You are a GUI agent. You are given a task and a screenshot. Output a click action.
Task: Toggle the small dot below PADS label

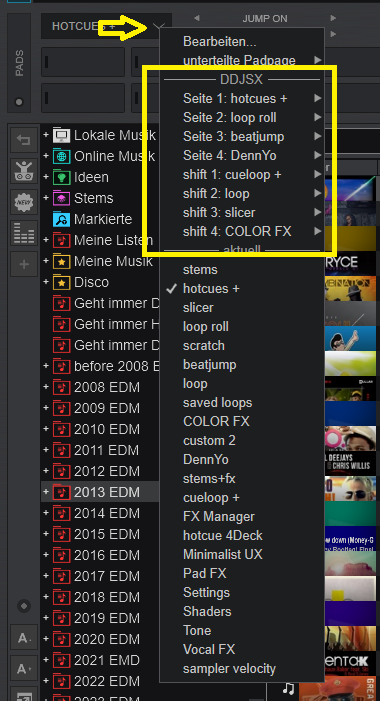pyautogui.click(x=18, y=102)
